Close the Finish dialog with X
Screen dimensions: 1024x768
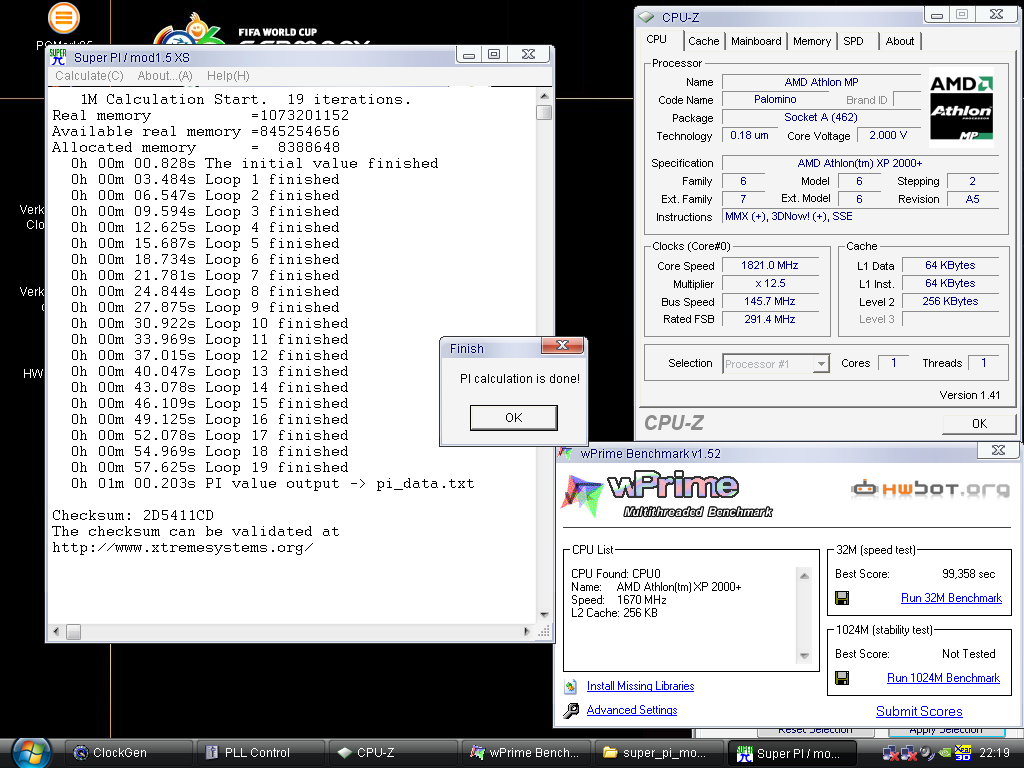point(562,345)
